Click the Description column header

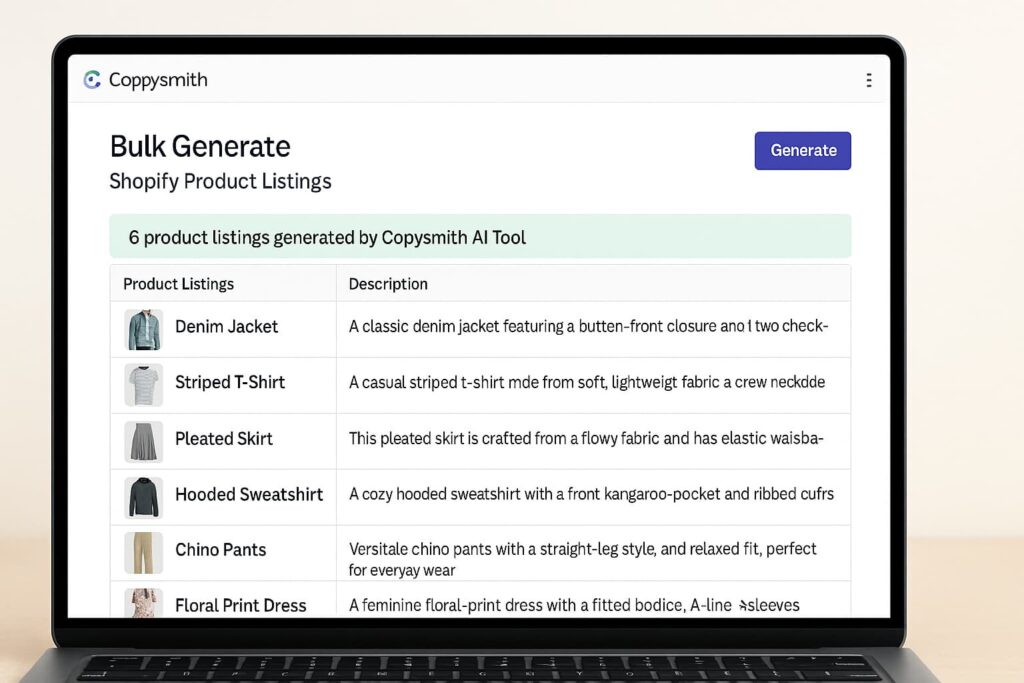click(x=388, y=284)
